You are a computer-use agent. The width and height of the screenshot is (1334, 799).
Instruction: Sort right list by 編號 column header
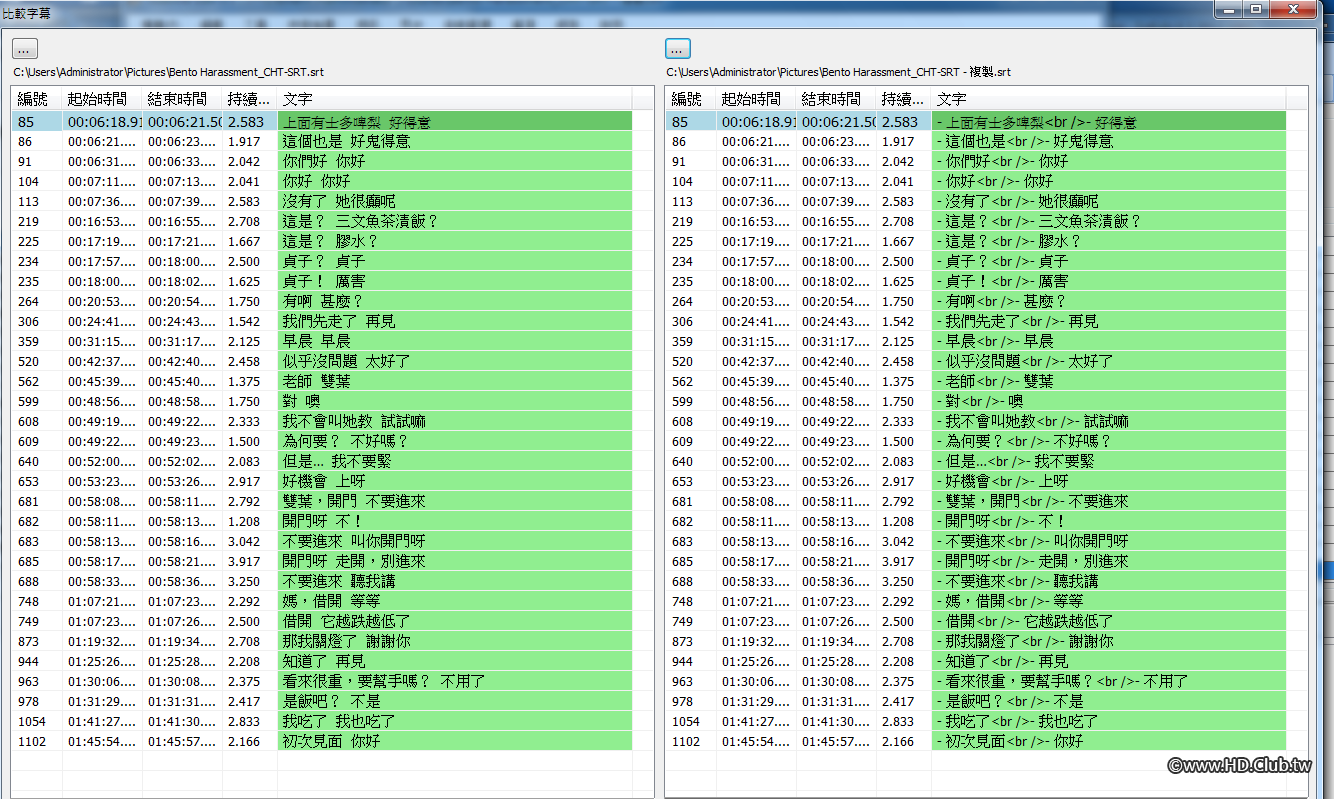point(691,99)
